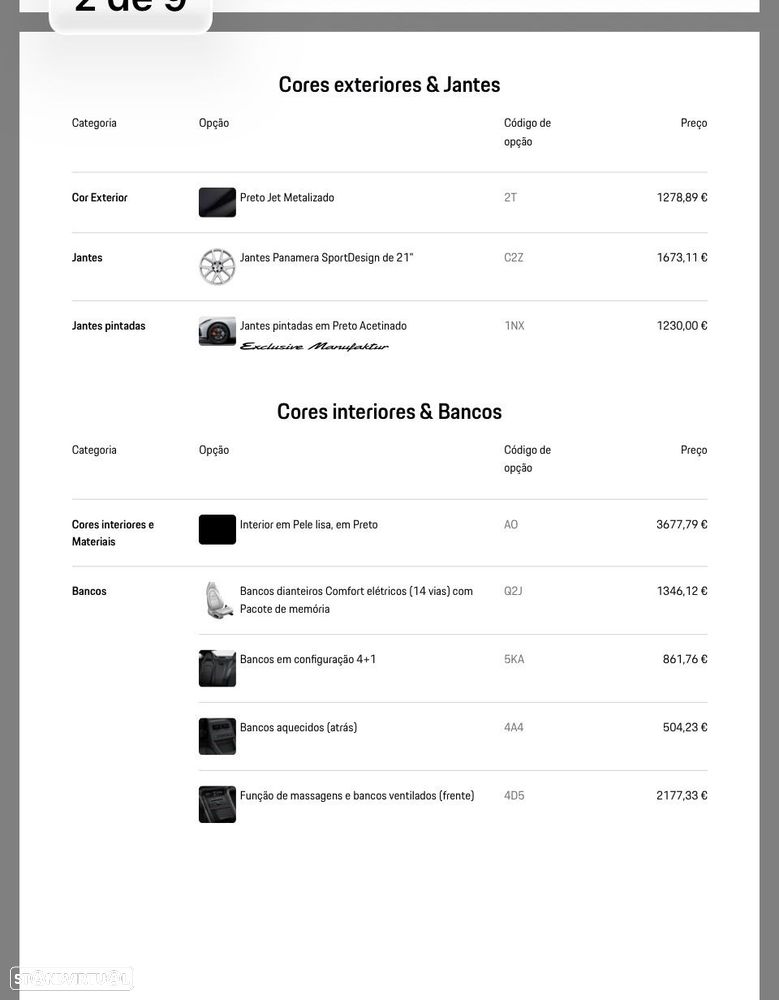Open the 4+1 seat configuration thumbnail
The width and height of the screenshot is (779, 1000).
(x=217, y=668)
